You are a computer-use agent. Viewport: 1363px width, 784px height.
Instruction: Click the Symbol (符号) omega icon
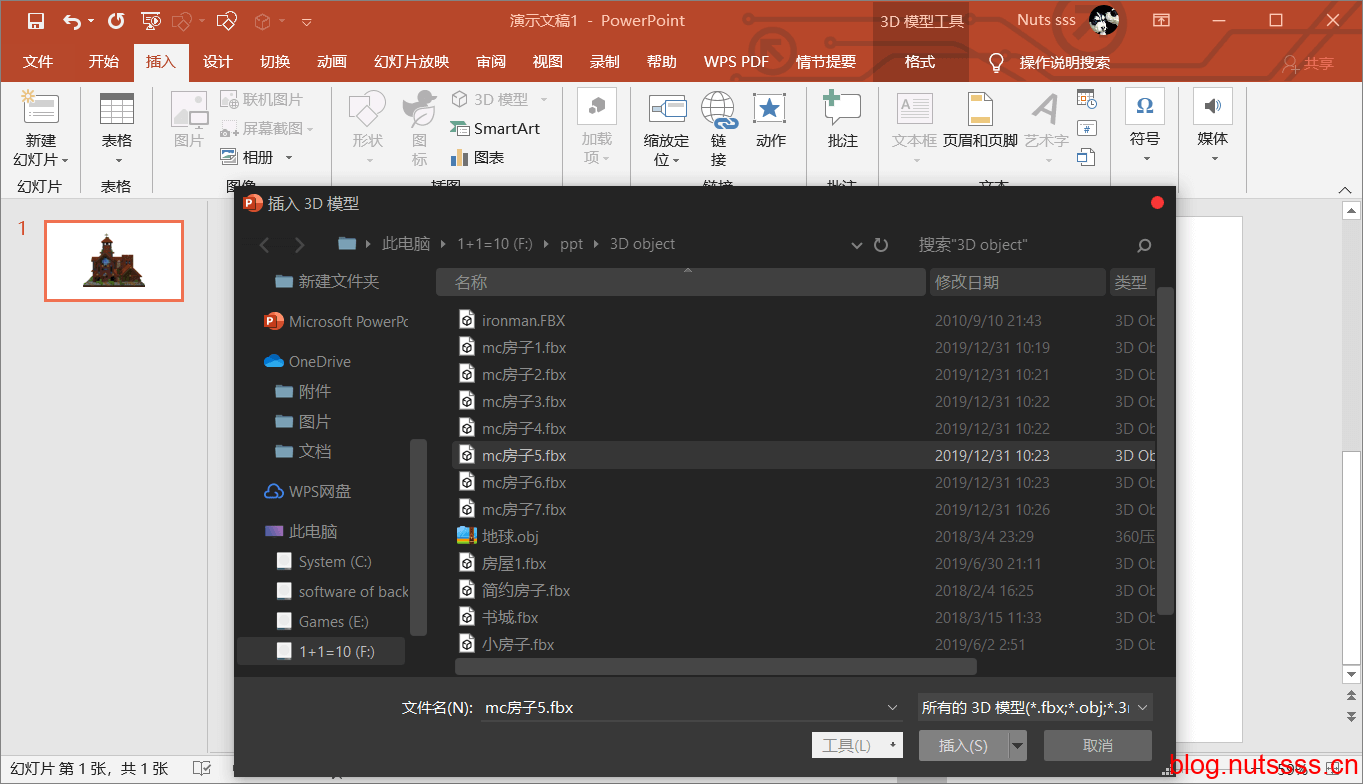click(1145, 106)
